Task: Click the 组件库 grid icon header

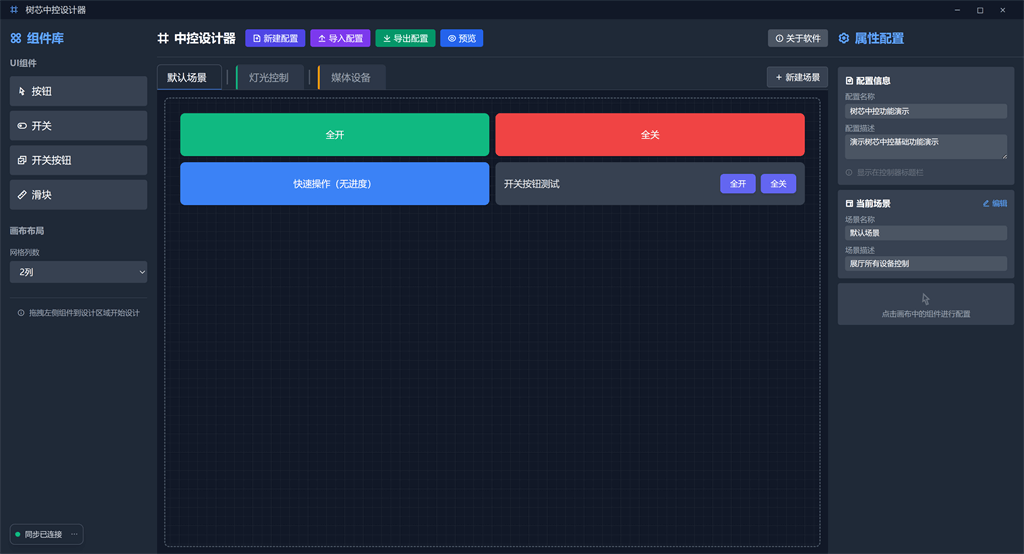Action: [x=16, y=39]
